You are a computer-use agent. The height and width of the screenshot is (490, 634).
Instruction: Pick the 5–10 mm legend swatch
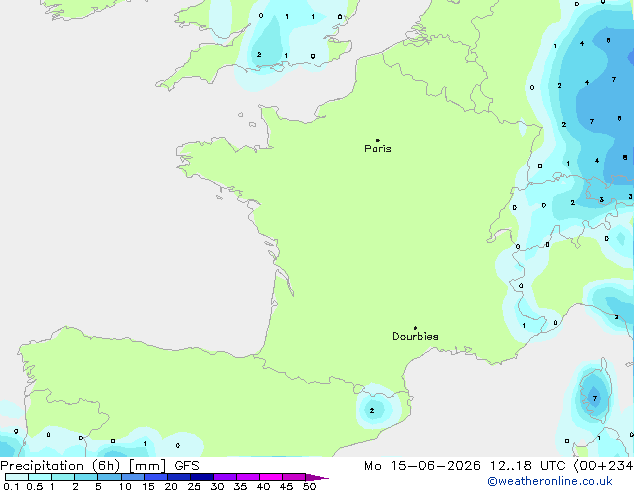tap(110, 477)
